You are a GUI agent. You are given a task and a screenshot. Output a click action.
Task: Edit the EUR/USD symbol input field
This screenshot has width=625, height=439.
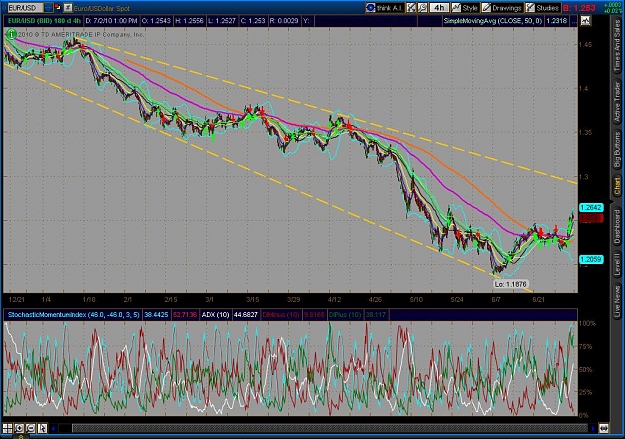(x=25, y=8)
